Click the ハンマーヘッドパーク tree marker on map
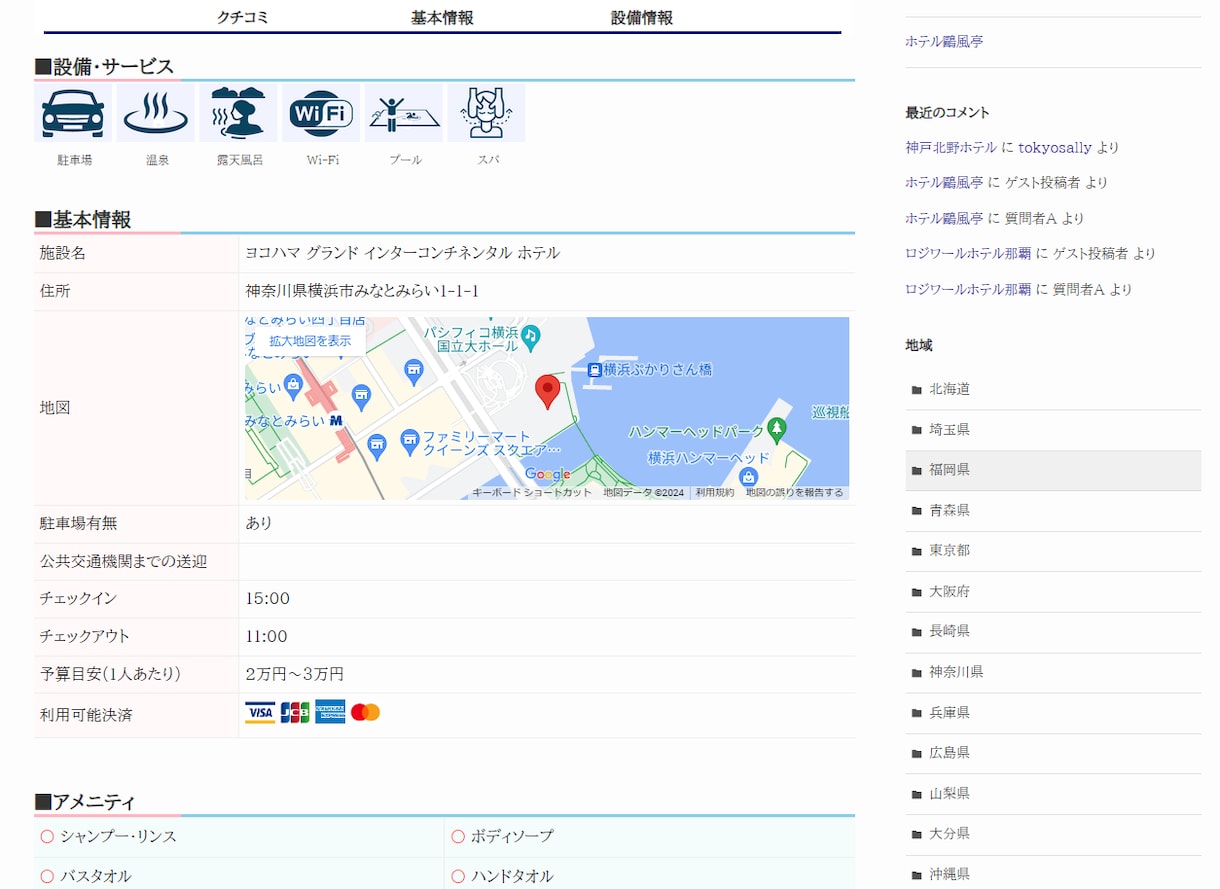 click(x=777, y=431)
